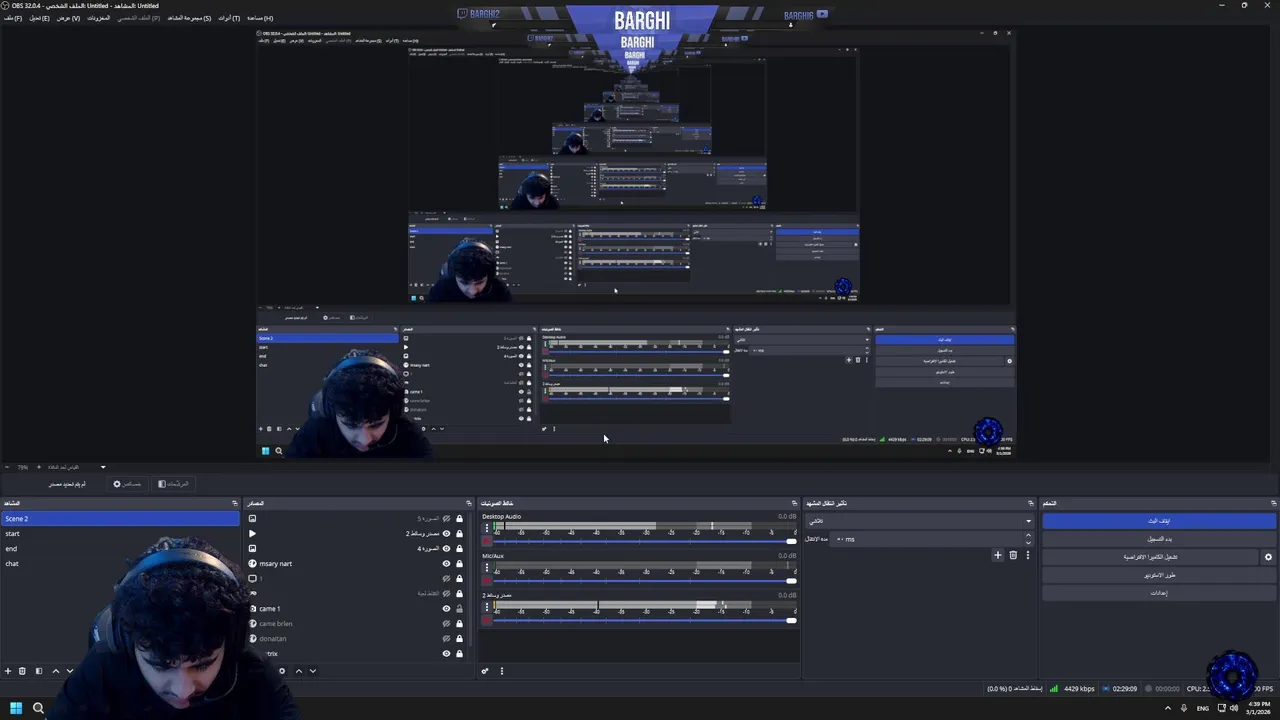This screenshot has width=1280, height=720.
Task: Start the virtual camera button
Action: click(1150, 557)
